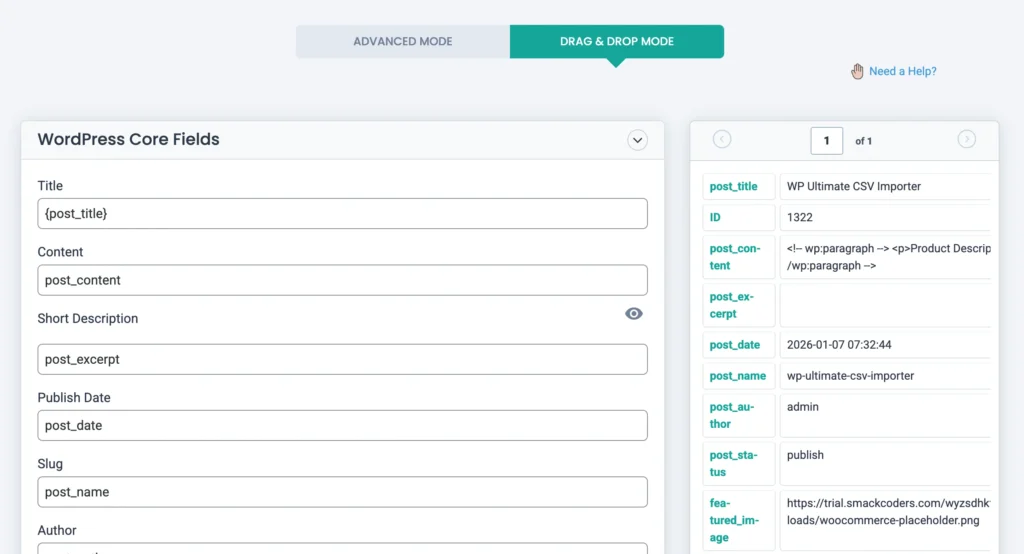Click the record page number box

tap(826, 141)
